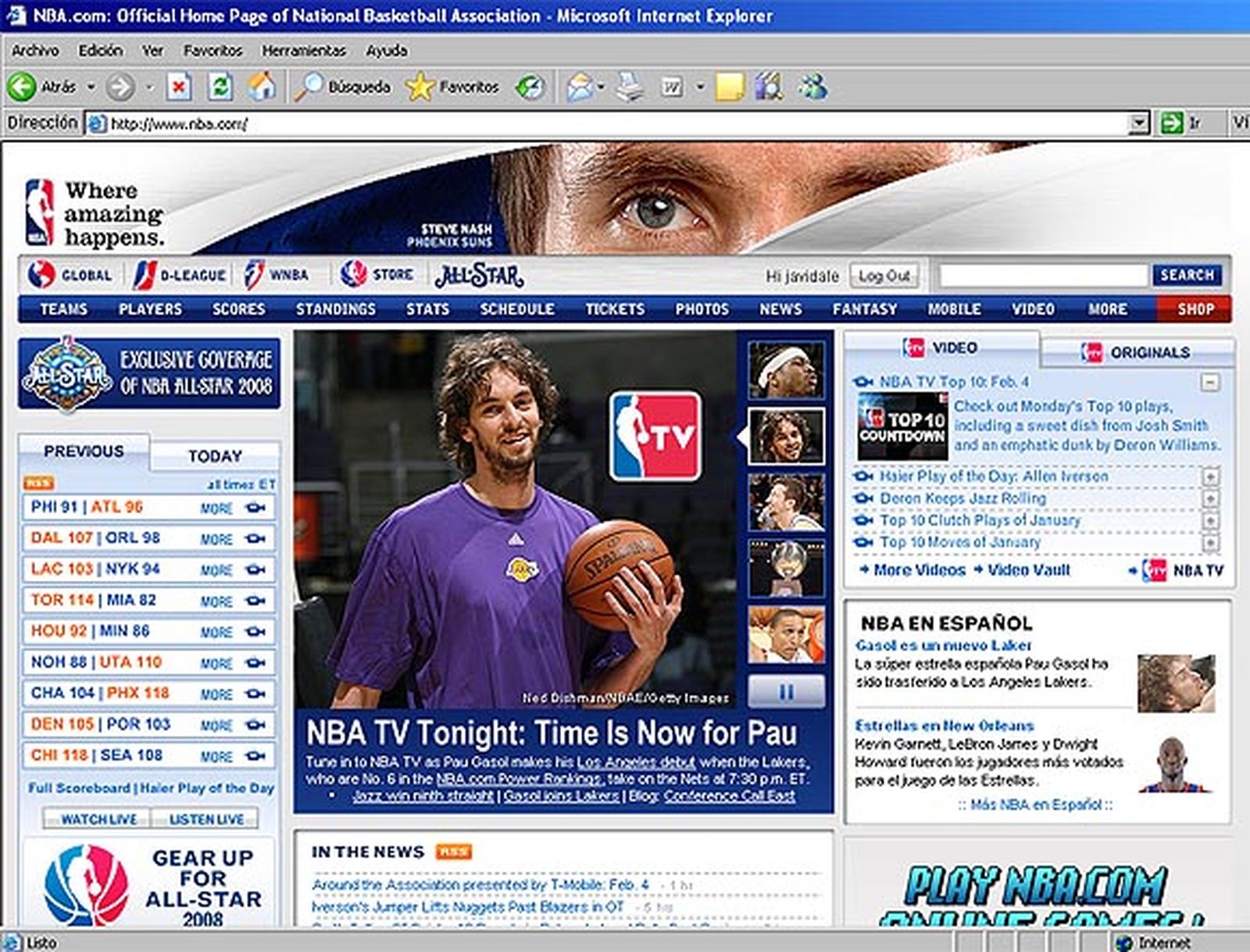Screen dimensions: 1250x952
Task: Open Favoritos using the star icon
Action: tap(420, 87)
